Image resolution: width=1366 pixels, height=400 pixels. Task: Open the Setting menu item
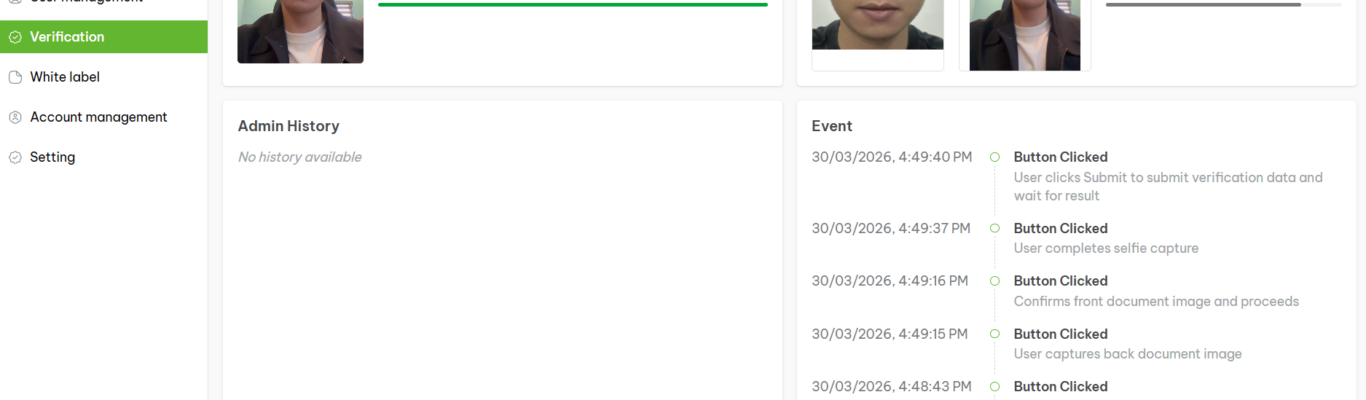tap(104, 157)
